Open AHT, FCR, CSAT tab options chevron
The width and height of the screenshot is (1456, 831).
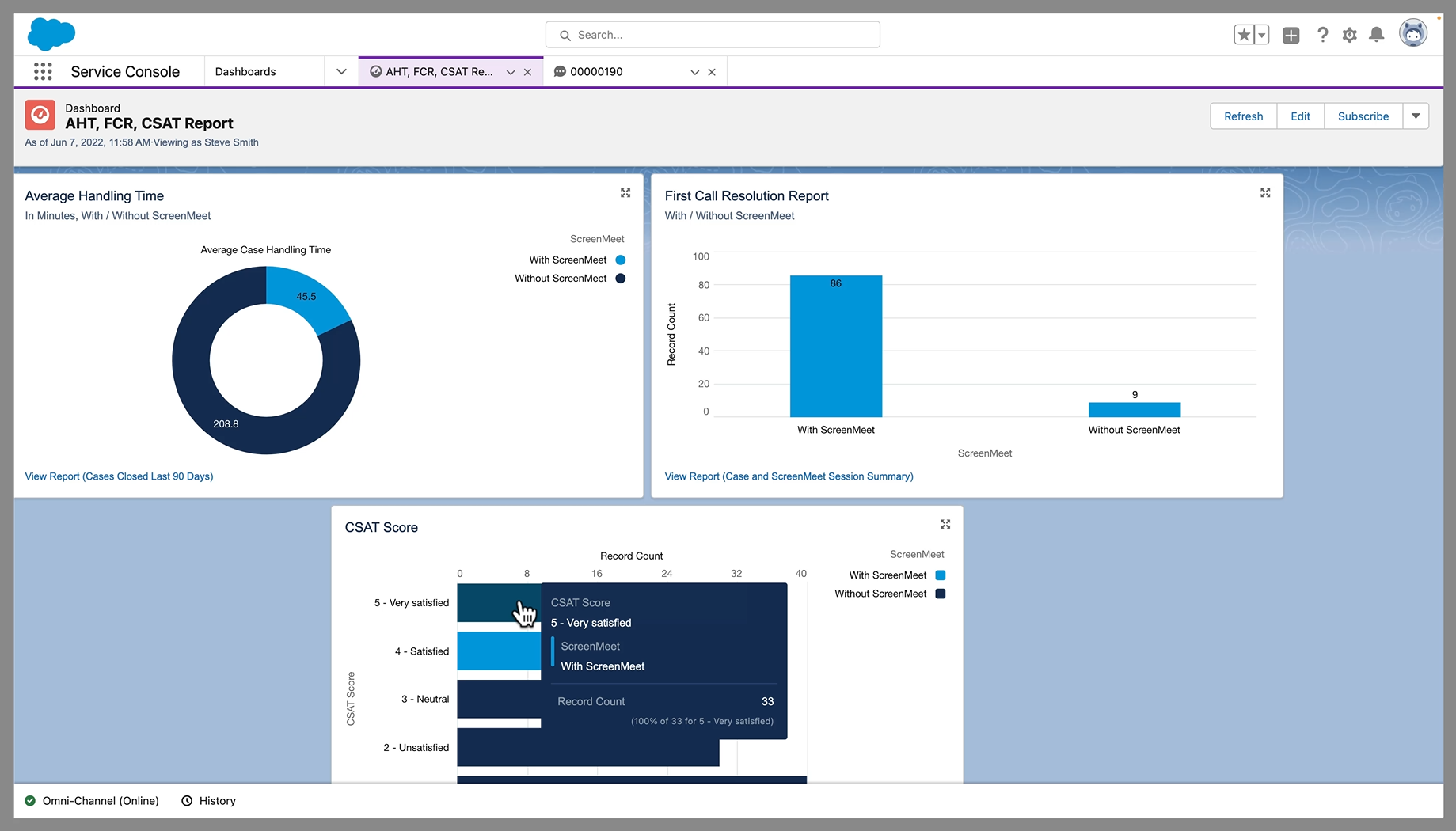pyautogui.click(x=511, y=72)
